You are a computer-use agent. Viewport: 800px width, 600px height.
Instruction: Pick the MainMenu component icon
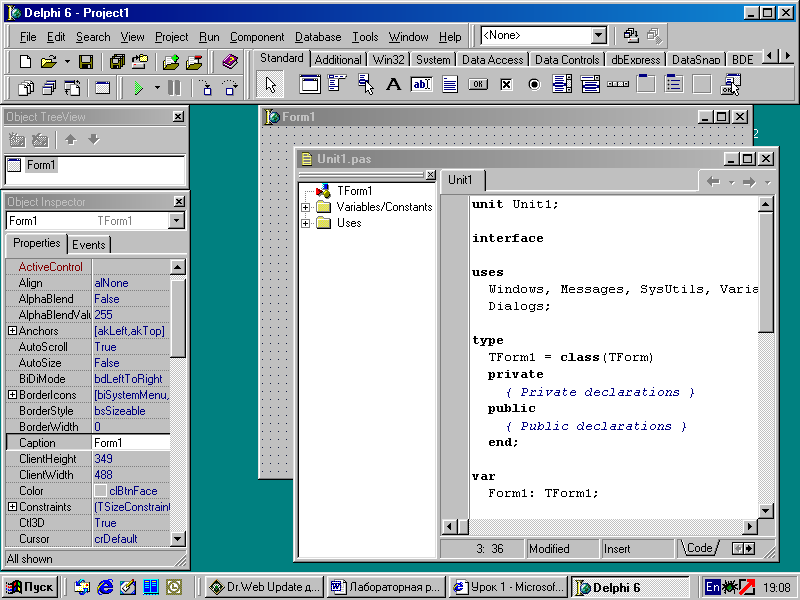pos(337,84)
